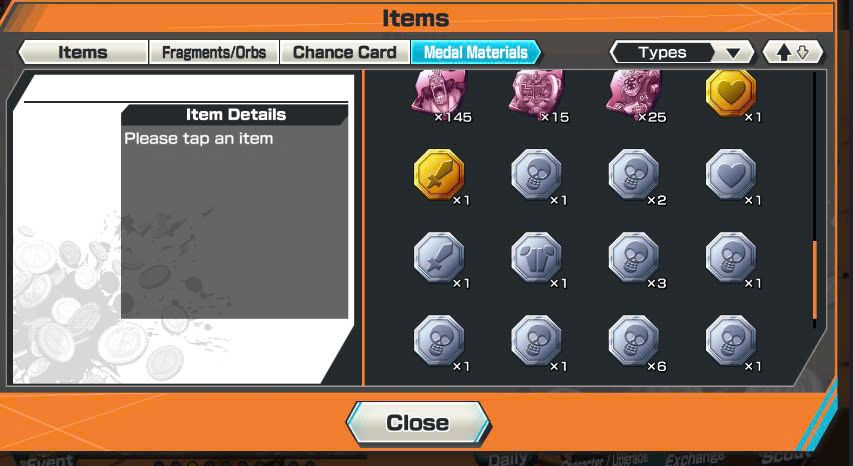Select the Medal Materials tab

[x=475, y=53]
